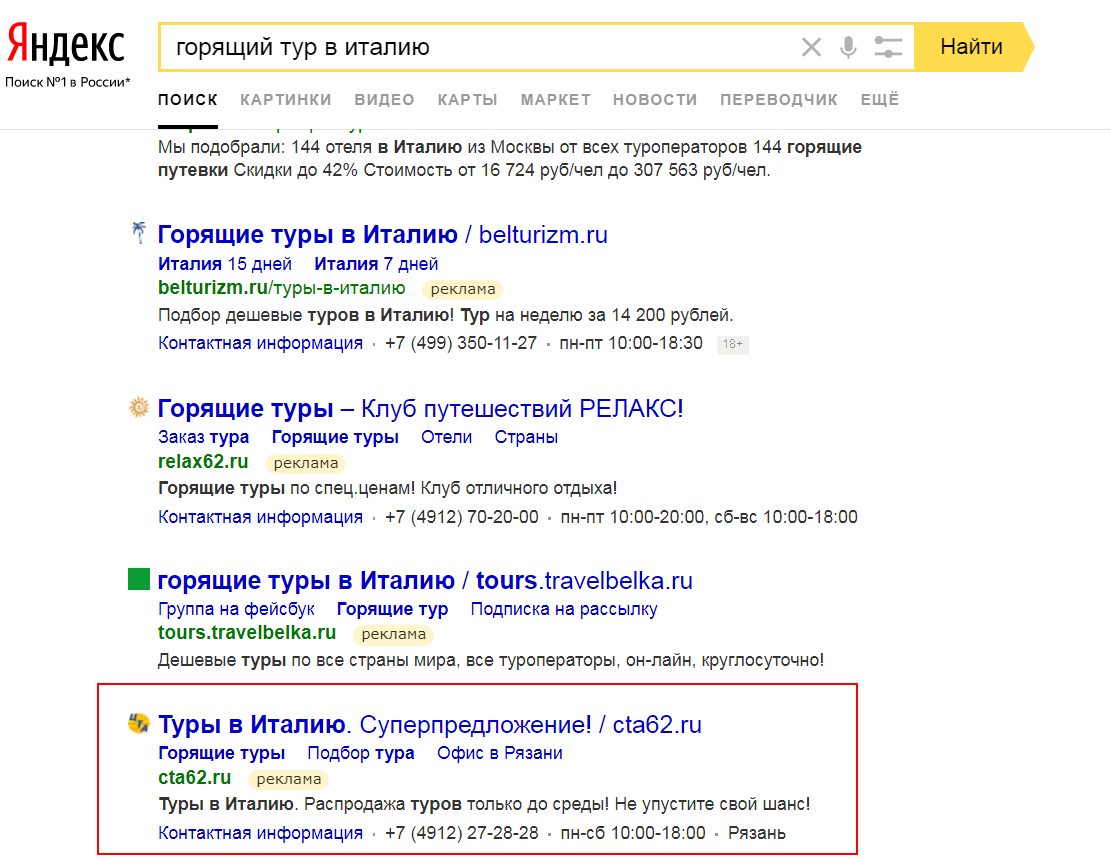Click the 'реклама' label beside belturizm.ru URL
The width and height of the screenshot is (1111, 859).
click(x=463, y=289)
